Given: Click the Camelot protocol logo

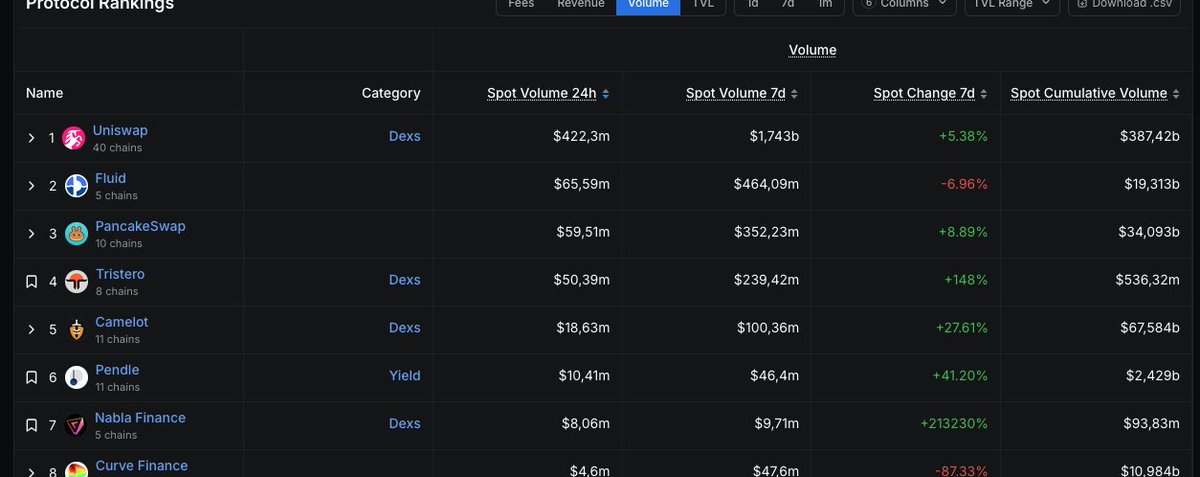Looking at the screenshot, I should coord(77,329).
